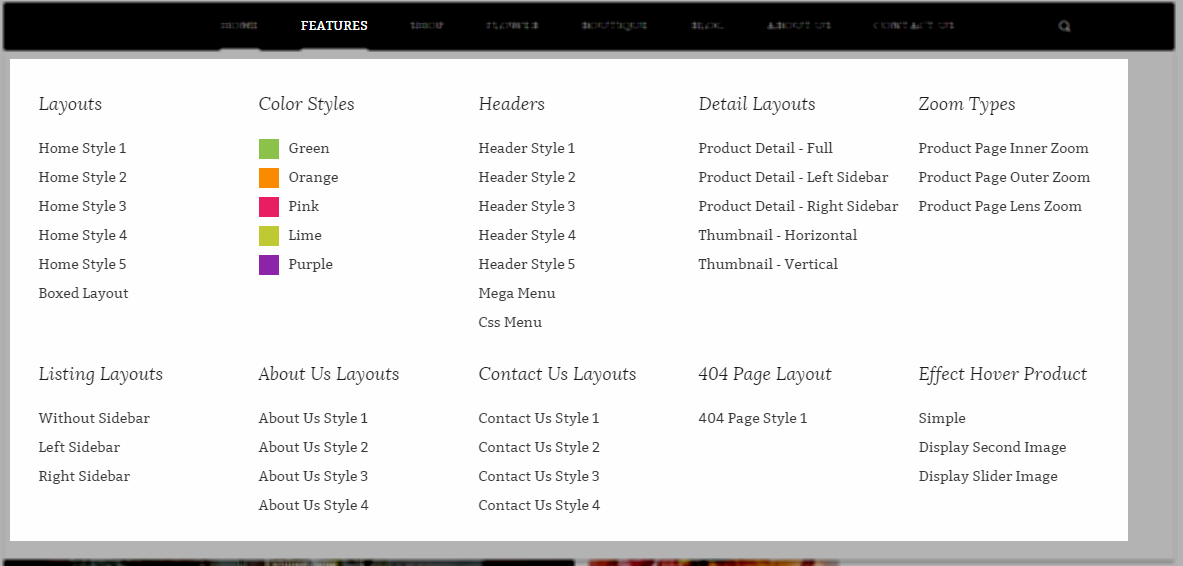
Task: Pick the Purple color swatch
Action: 269,265
